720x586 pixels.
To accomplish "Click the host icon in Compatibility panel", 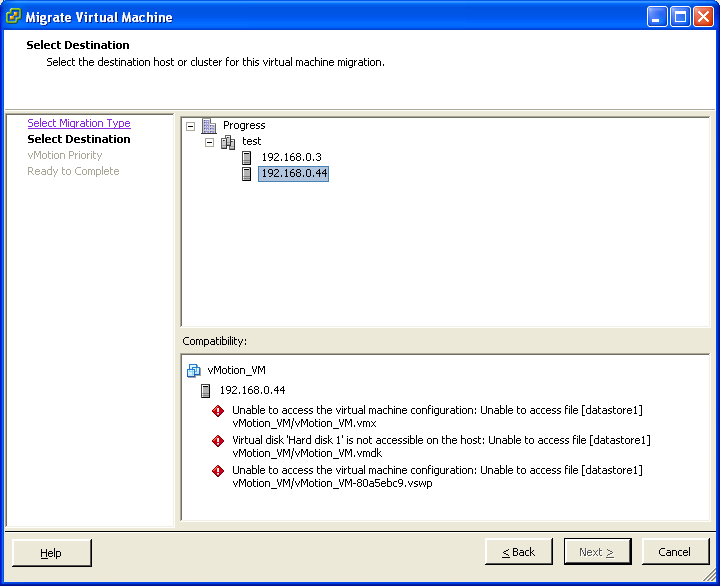I will click(206, 390).
